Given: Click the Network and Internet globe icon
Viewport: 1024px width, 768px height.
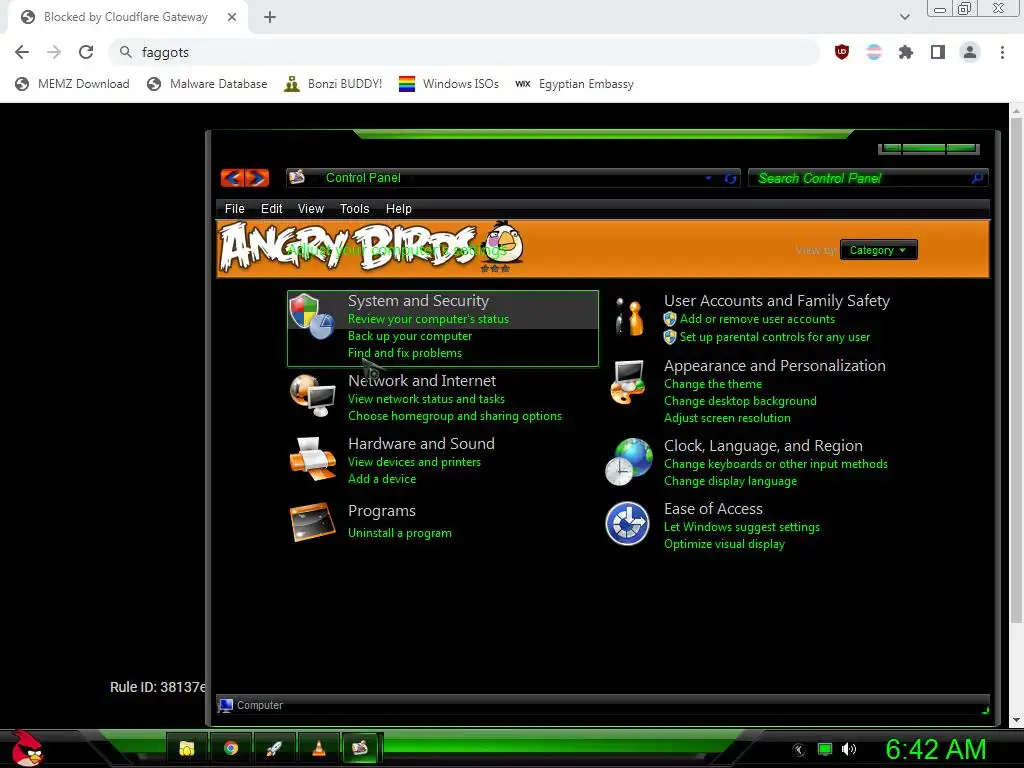Looking at the screenshot, I should pos(313,395).
